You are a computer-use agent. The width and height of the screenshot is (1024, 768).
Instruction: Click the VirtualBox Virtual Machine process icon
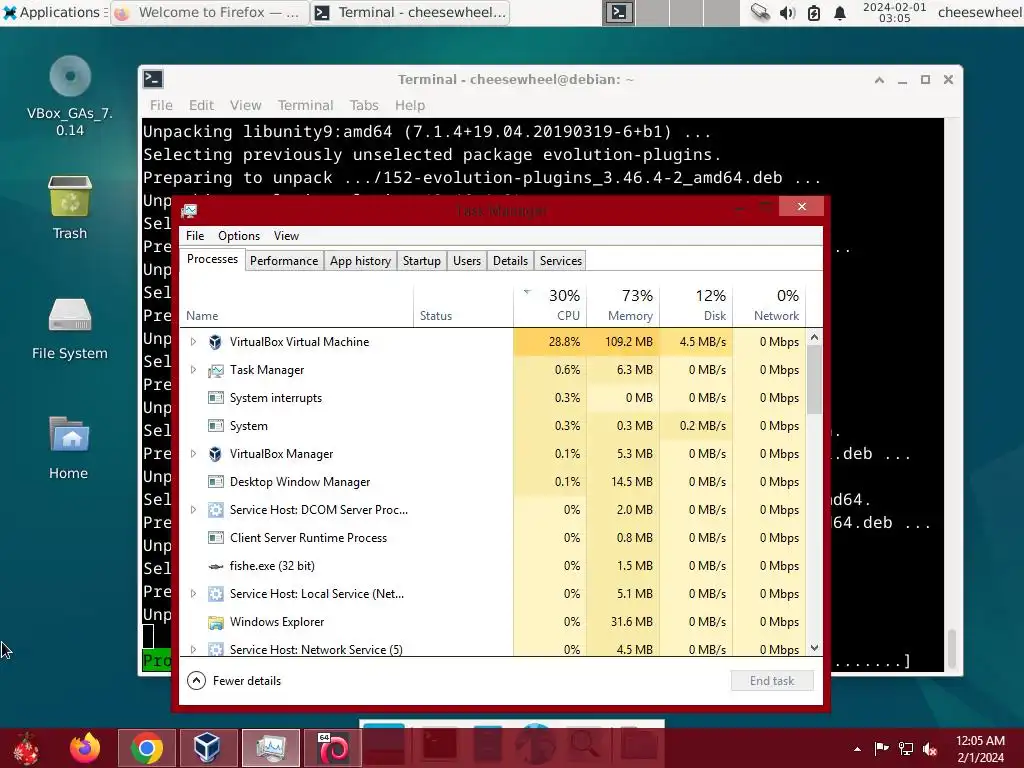tap(215, 342)
